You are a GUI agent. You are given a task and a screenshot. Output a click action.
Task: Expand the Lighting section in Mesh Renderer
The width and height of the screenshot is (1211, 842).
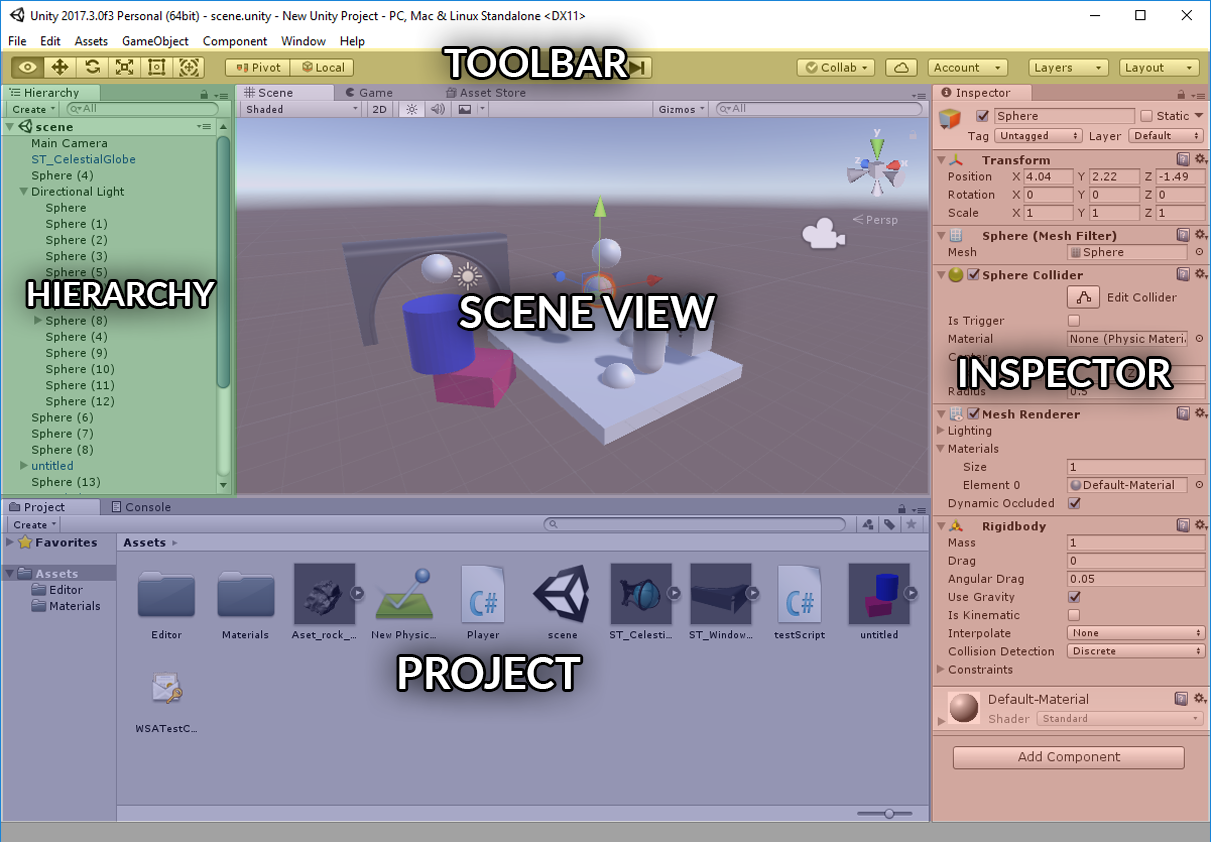pos(940,431)
